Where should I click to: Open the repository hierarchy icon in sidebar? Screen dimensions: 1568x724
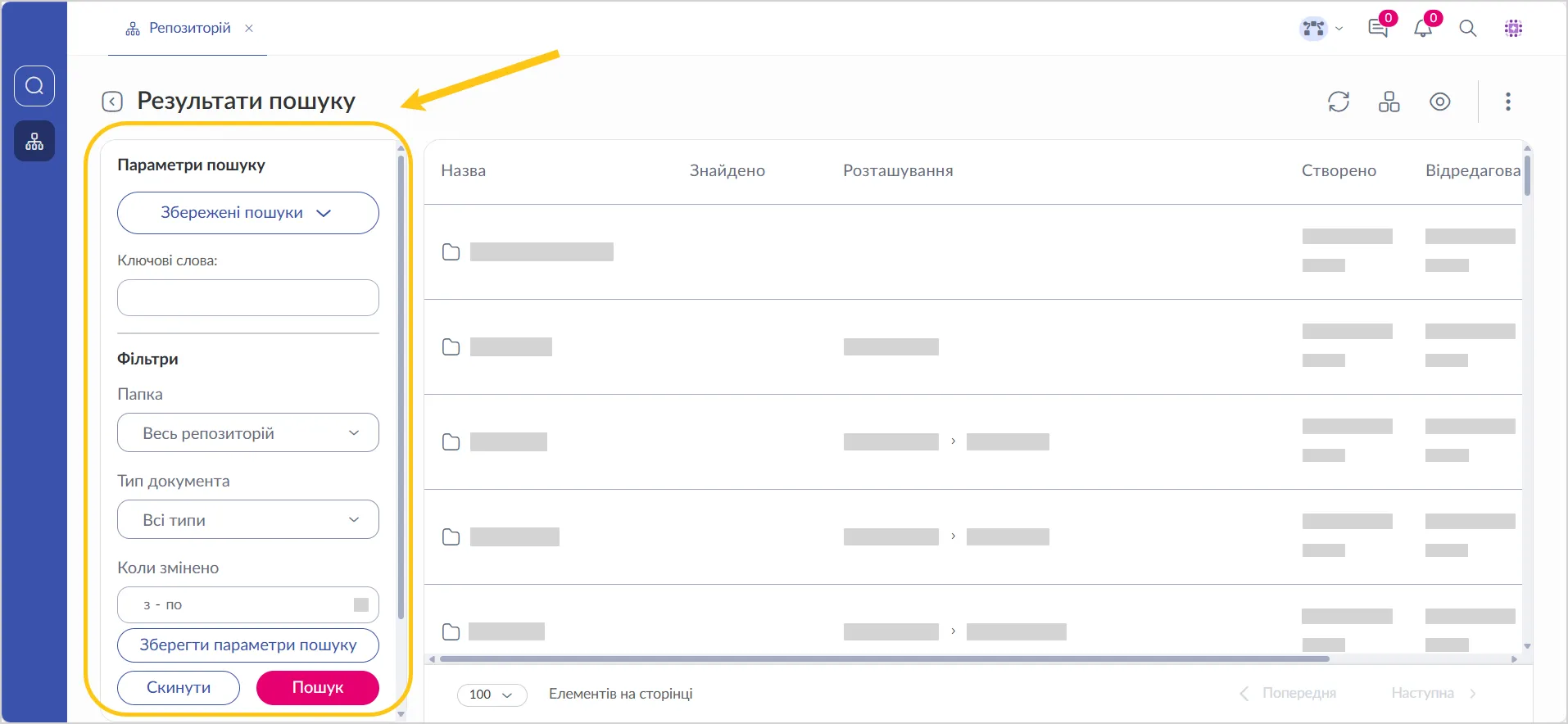point(34,142)
